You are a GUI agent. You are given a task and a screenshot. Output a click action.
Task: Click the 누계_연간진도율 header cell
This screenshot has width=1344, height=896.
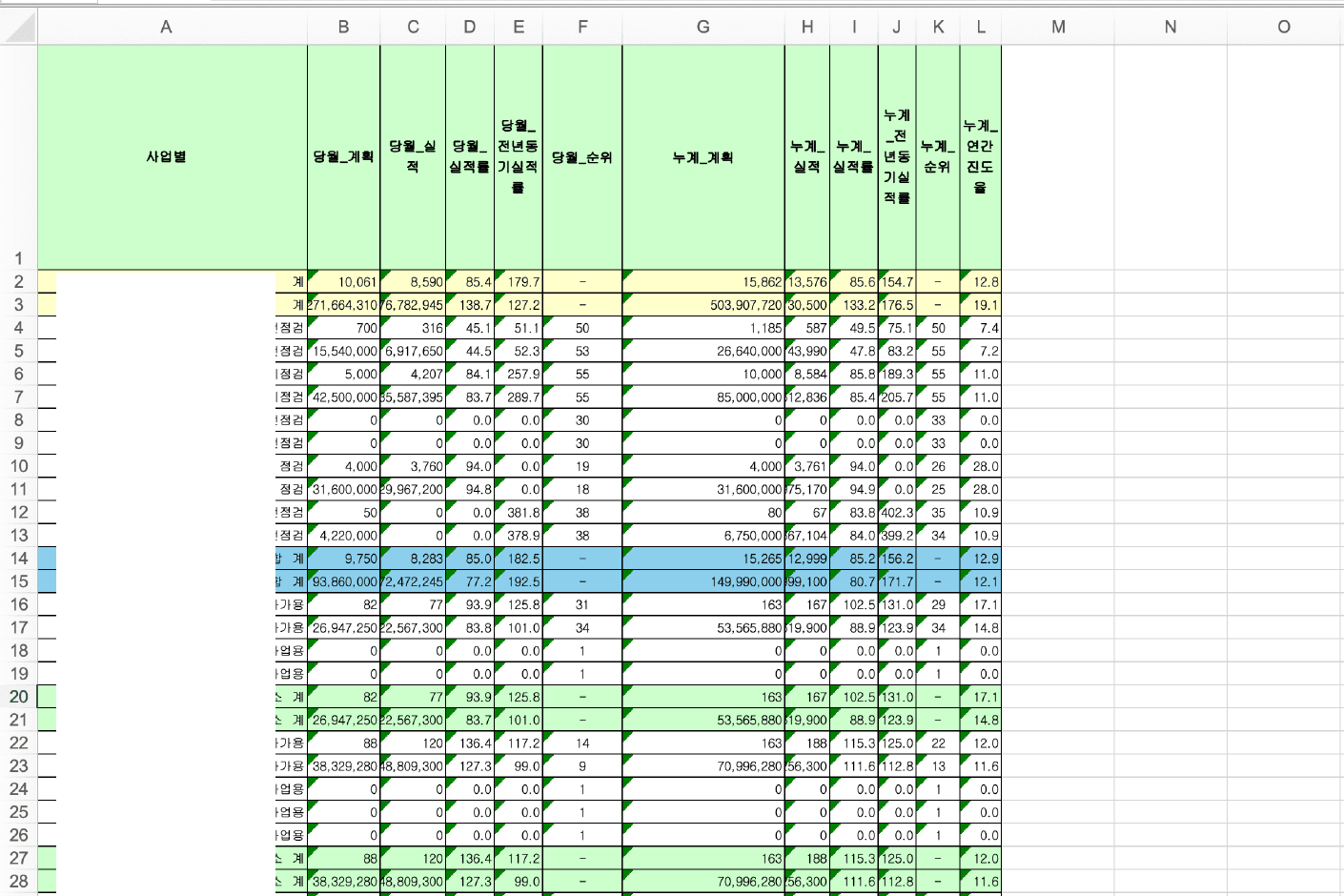[980, 157]
